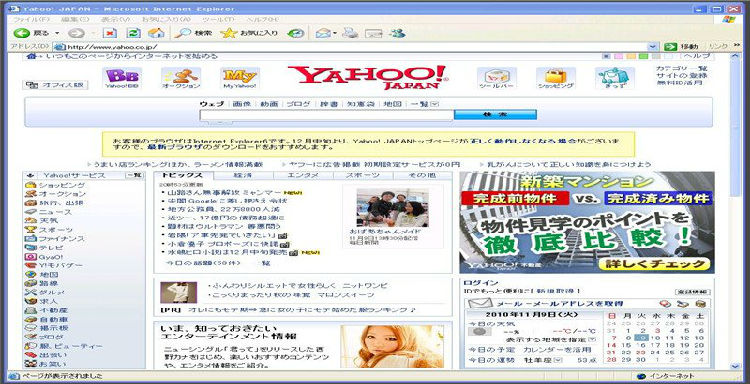The height and width of the screenshot is (384, 750).
Task: Select the スポーツ news tab
Action: pos(363,176)
